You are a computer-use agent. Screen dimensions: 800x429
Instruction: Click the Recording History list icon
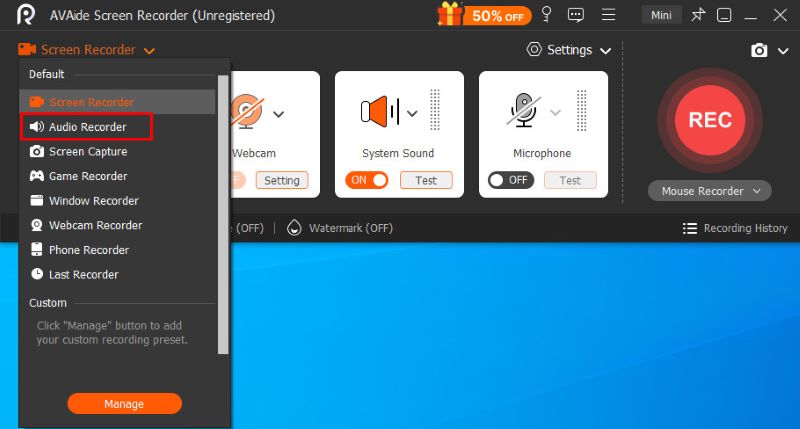click(x=690, y=228)
